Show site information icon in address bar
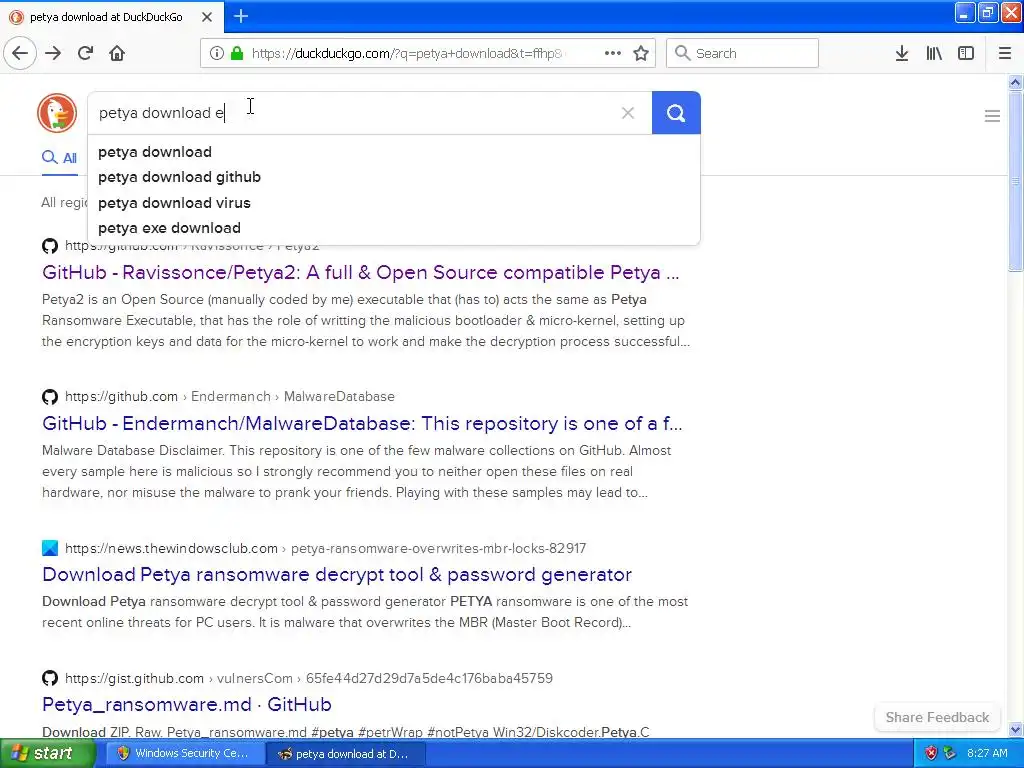1024x768 pixels. (217, 53)
